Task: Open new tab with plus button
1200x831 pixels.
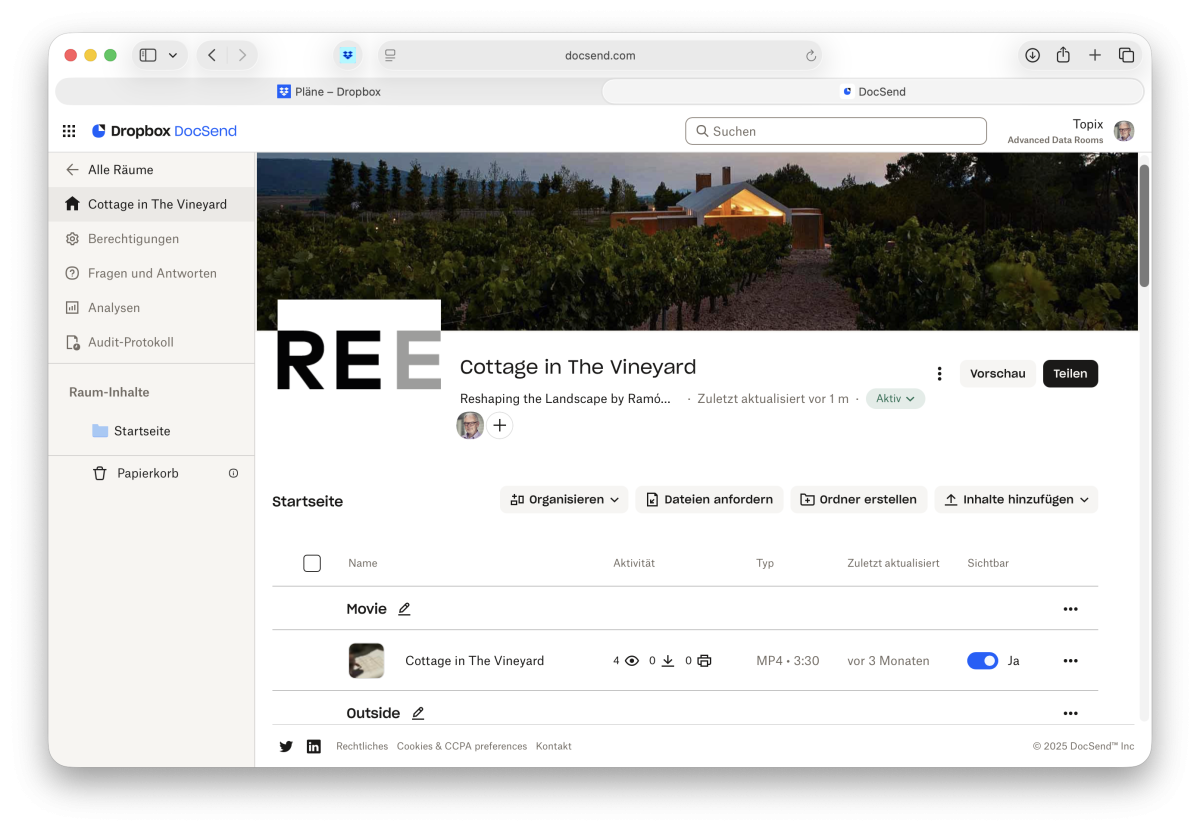Action: [x=1095, y=55]
